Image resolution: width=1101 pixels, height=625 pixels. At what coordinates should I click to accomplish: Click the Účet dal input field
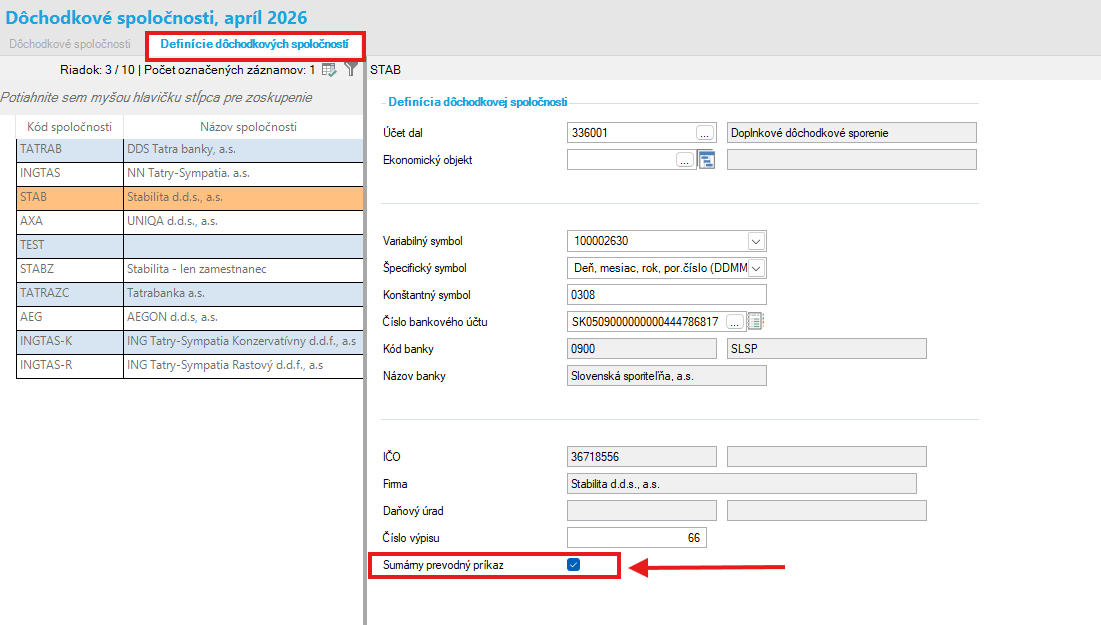(631, 133)
